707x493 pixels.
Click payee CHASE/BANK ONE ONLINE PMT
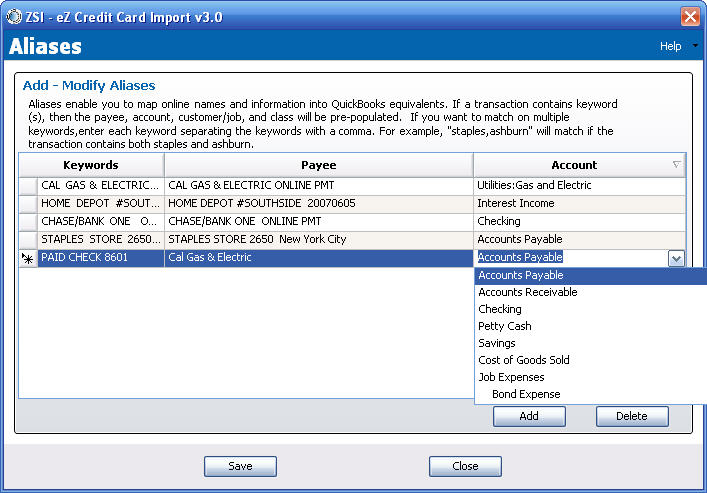pyautogui.click(x=319, y=222)
